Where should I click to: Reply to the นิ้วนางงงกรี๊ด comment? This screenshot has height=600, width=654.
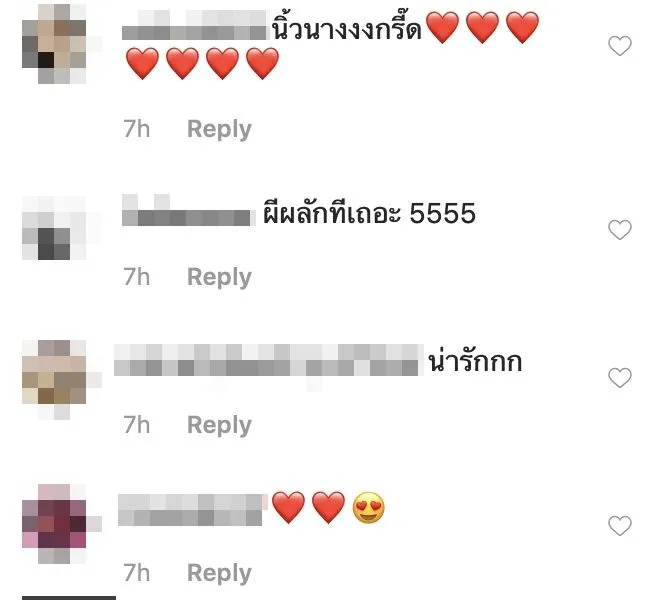pyautogui.click(x=219, y=129)
